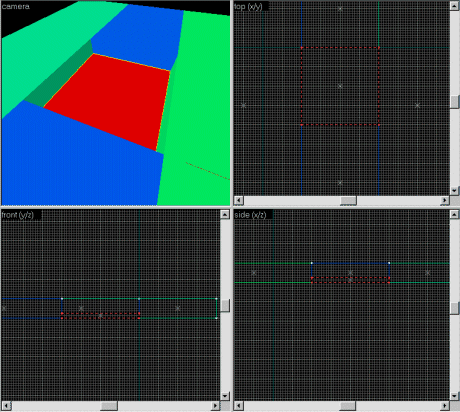Viewport: 460px width, 412px height.
Task: Click left arrow of top view horizontal scrollbar
Action: coord(239,200)
